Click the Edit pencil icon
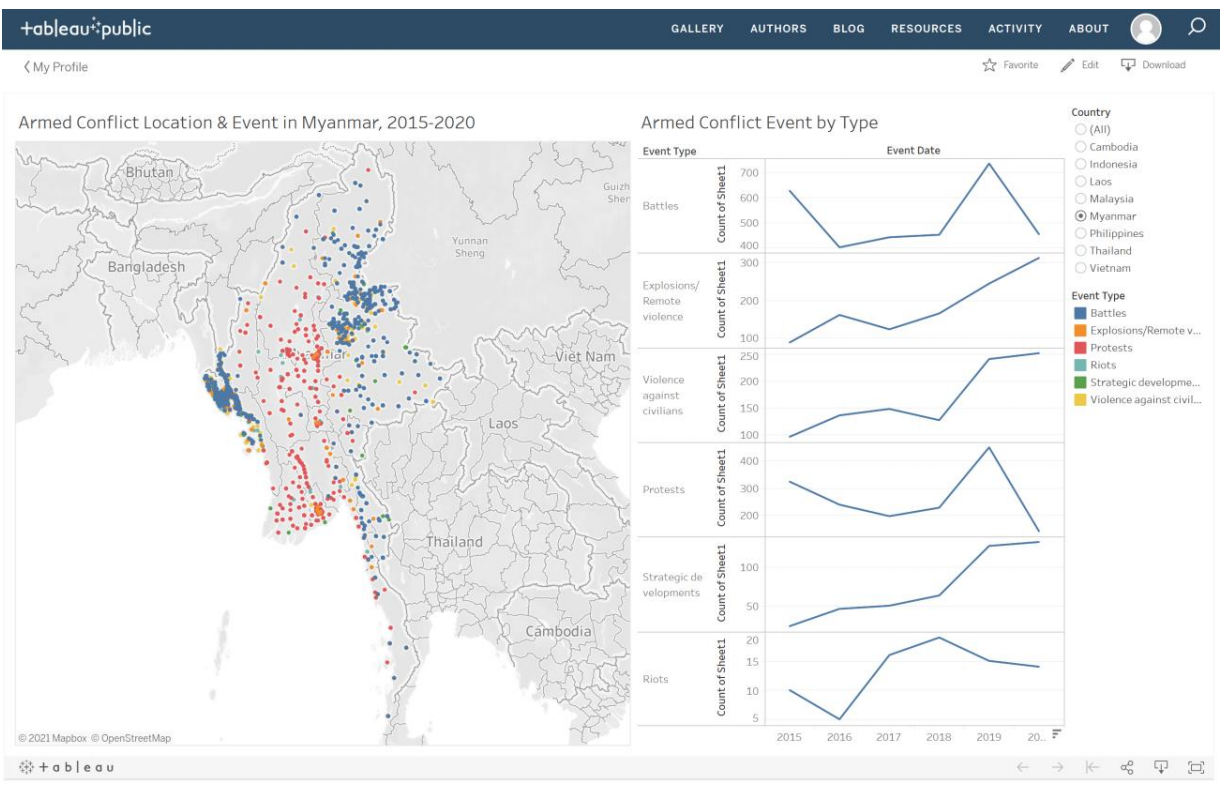This screenshot has height=793, width=1228. point(1067,65)
